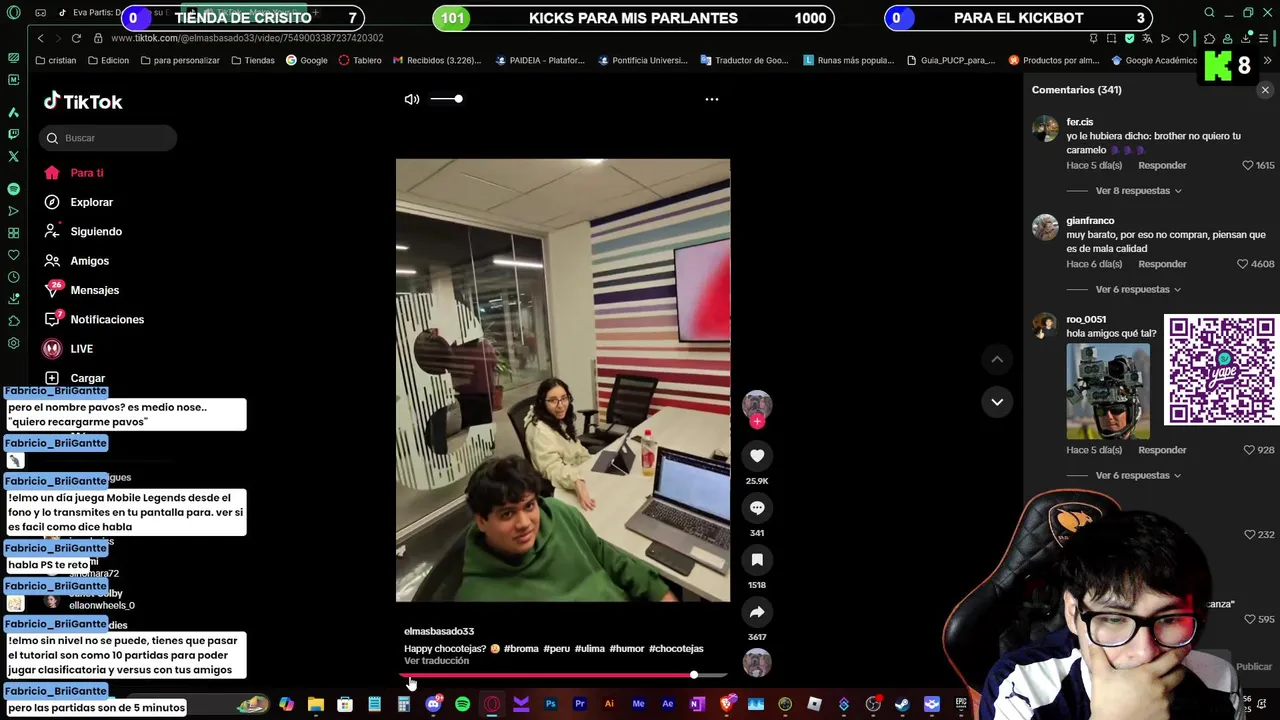The height and width of the screenshot is (720, 1280).
Task: Mute the TikTok video sound
Action: click(x=412, y=99)
